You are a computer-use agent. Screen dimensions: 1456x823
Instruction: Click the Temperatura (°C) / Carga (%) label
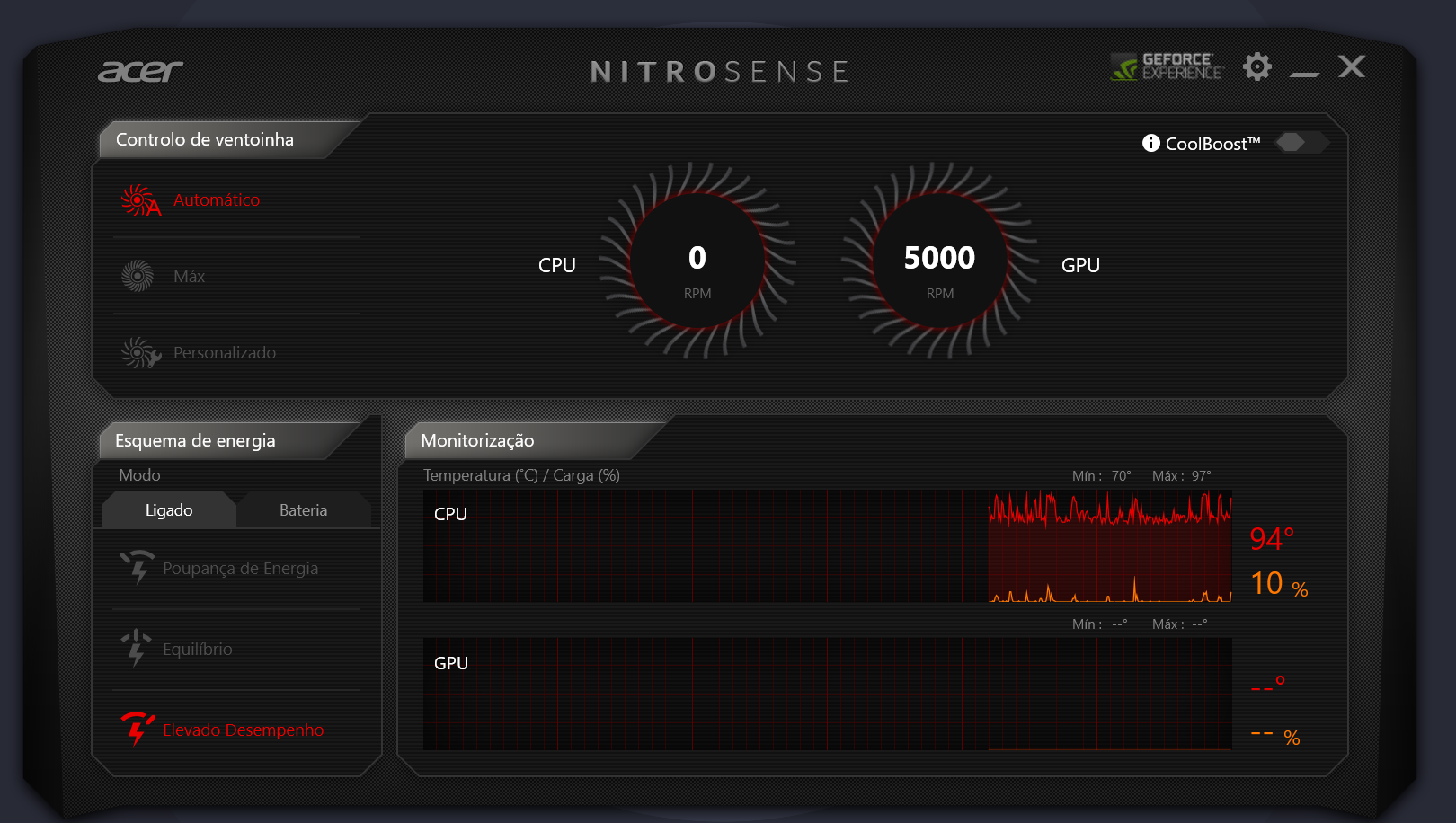pos(521,475)
